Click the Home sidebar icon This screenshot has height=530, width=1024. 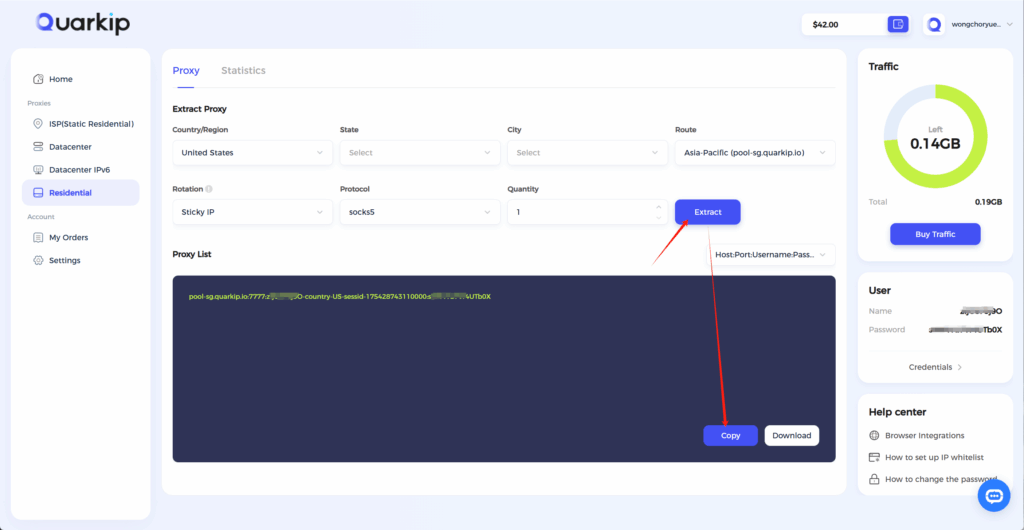(x=39, y=79)
